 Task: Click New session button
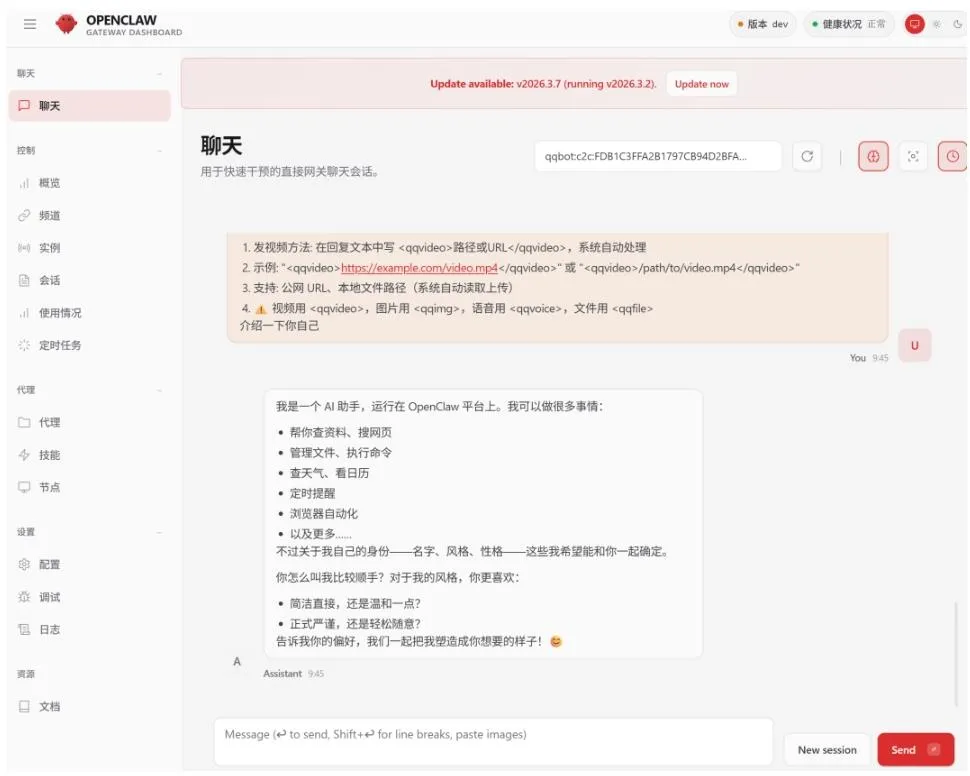tap(827, 750)
